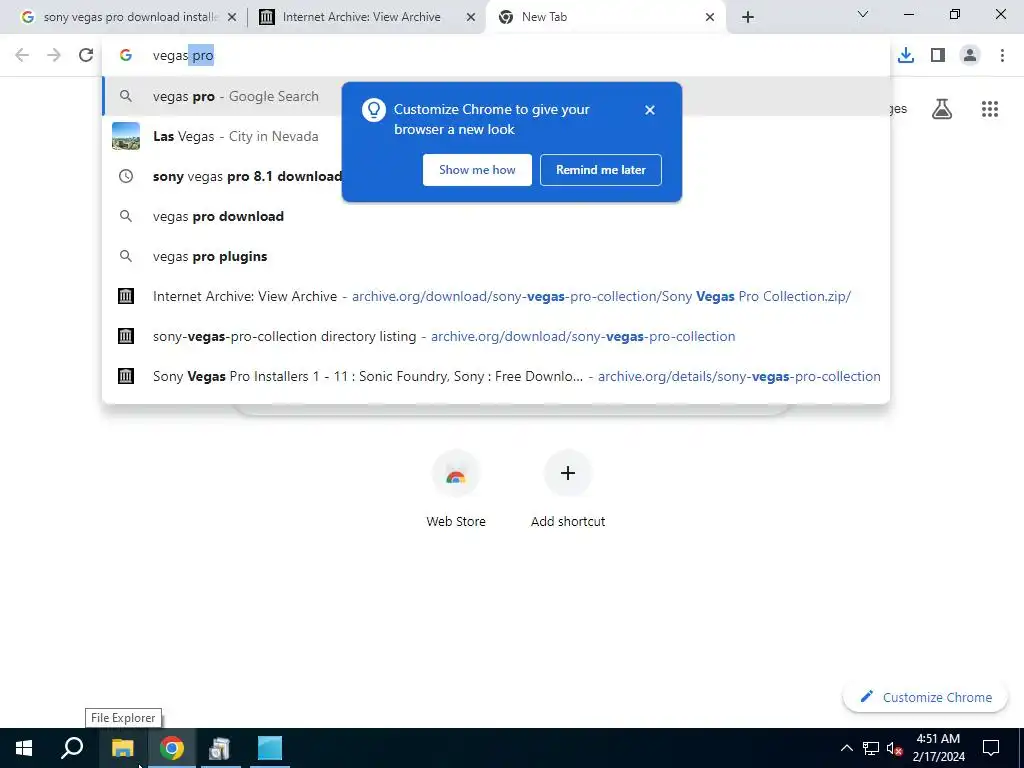
Task: Open the Windows Start menu
Action: point(24,748)
